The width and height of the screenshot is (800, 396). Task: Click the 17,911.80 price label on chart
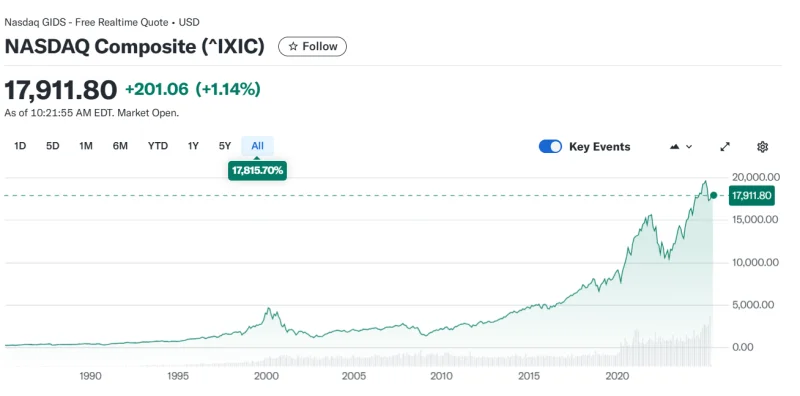click(x=752, y=195)
